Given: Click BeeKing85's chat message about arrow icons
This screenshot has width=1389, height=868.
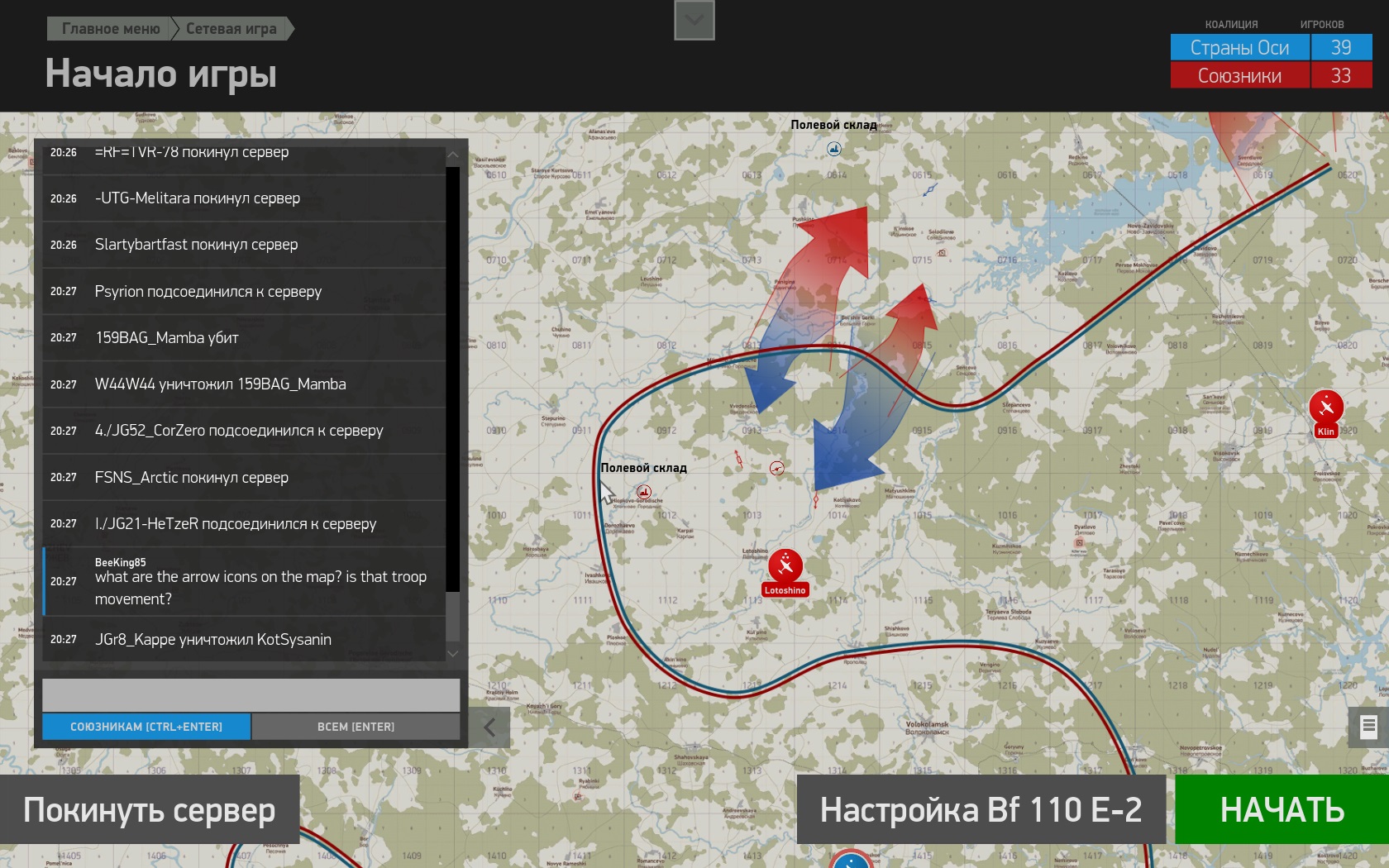Looking at the screenshot, I should tap(245, 581).
